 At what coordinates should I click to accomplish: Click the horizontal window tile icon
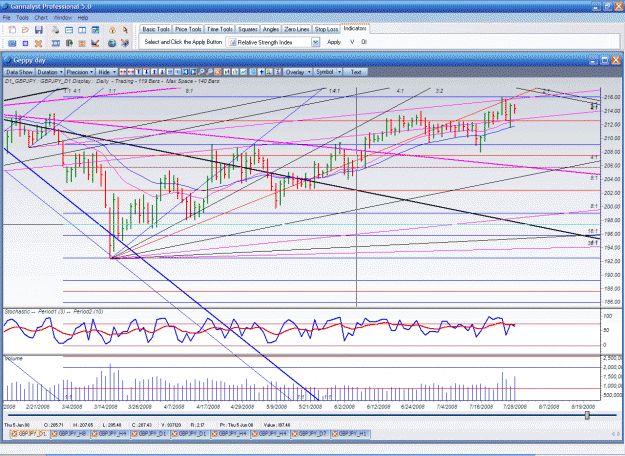tap(69, 30)
